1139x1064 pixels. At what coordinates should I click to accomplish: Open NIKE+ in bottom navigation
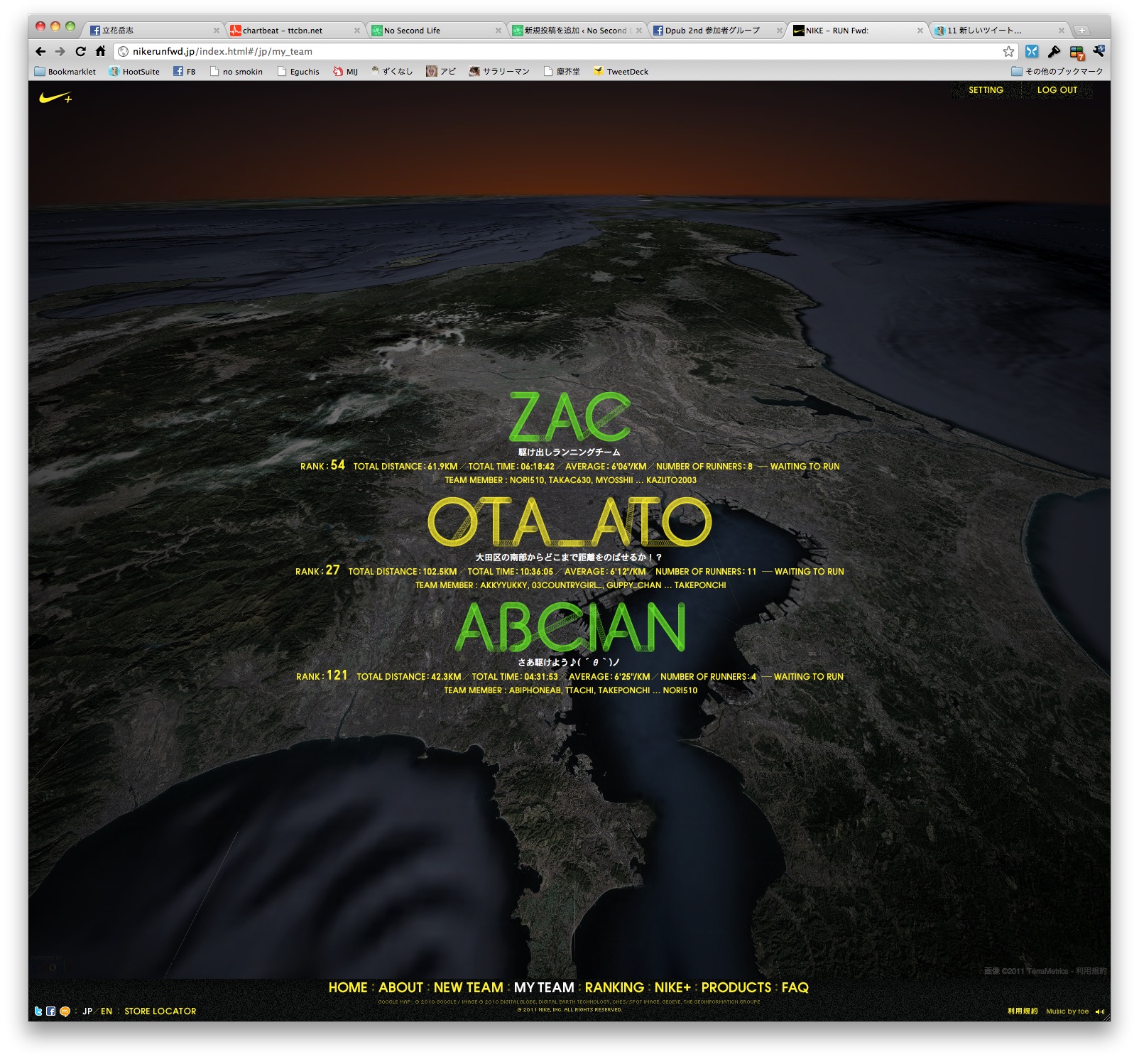672,987
